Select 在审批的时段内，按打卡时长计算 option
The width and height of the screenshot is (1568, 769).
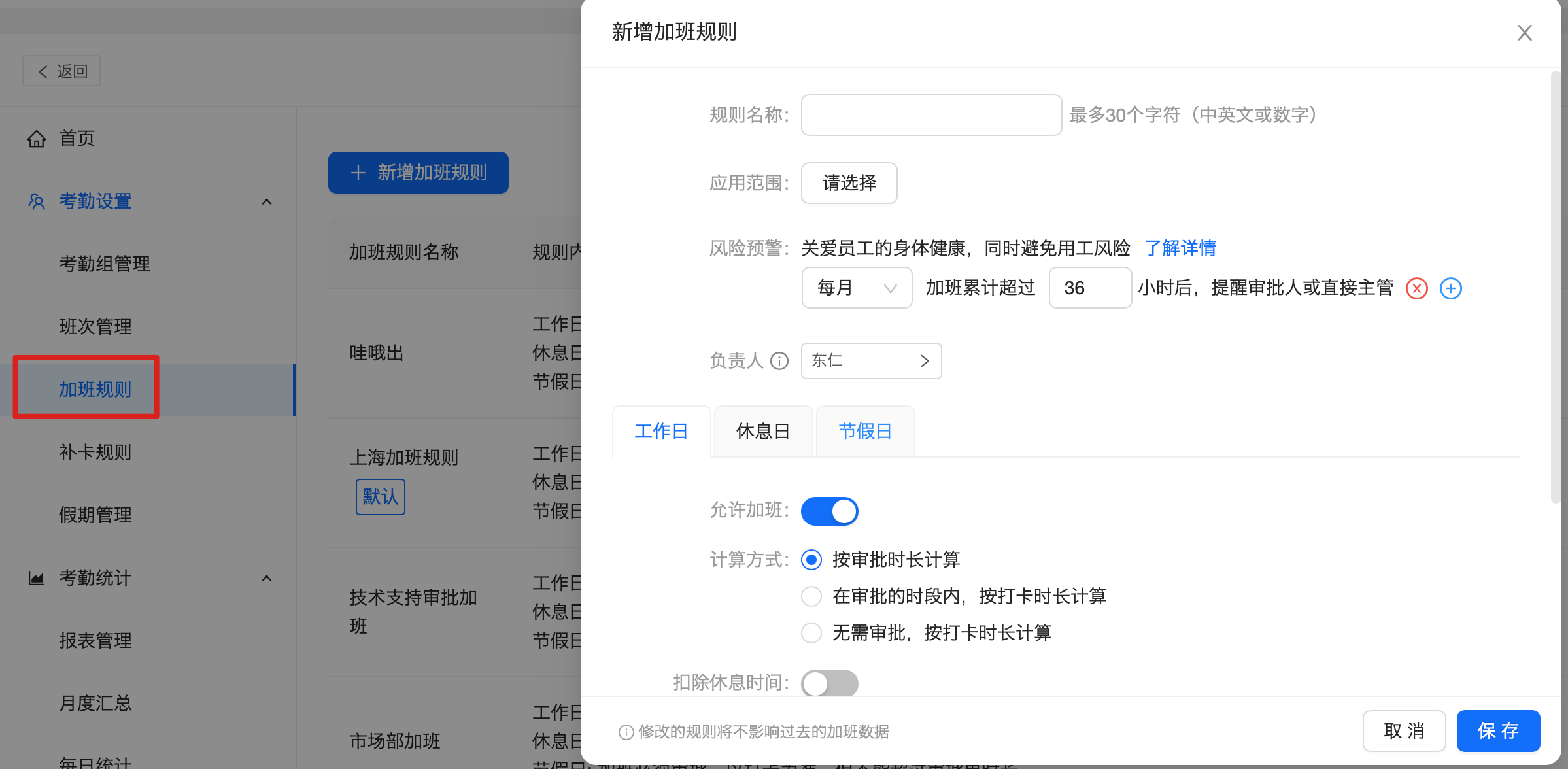(x=811, y=596)
